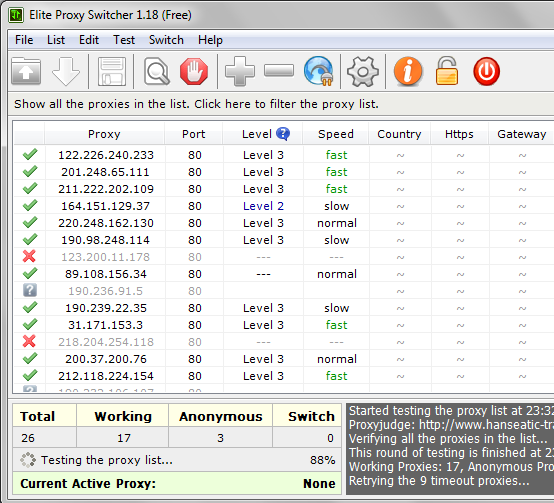The width and height of the screenshot is (554, 503).
Task: Click the Total count value 26
Action: (28, 438)
